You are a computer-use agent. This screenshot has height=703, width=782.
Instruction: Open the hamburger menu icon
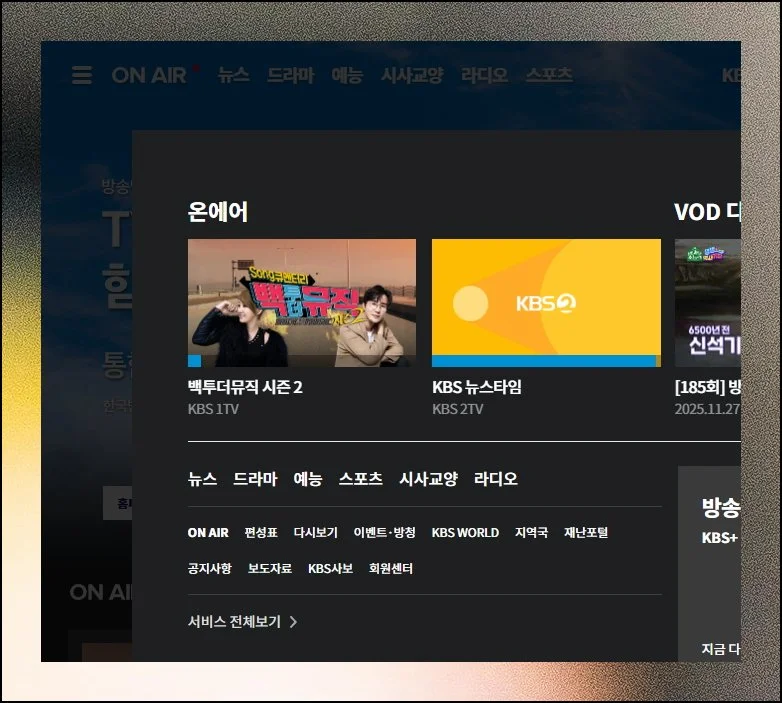click(x=82, y=75)
